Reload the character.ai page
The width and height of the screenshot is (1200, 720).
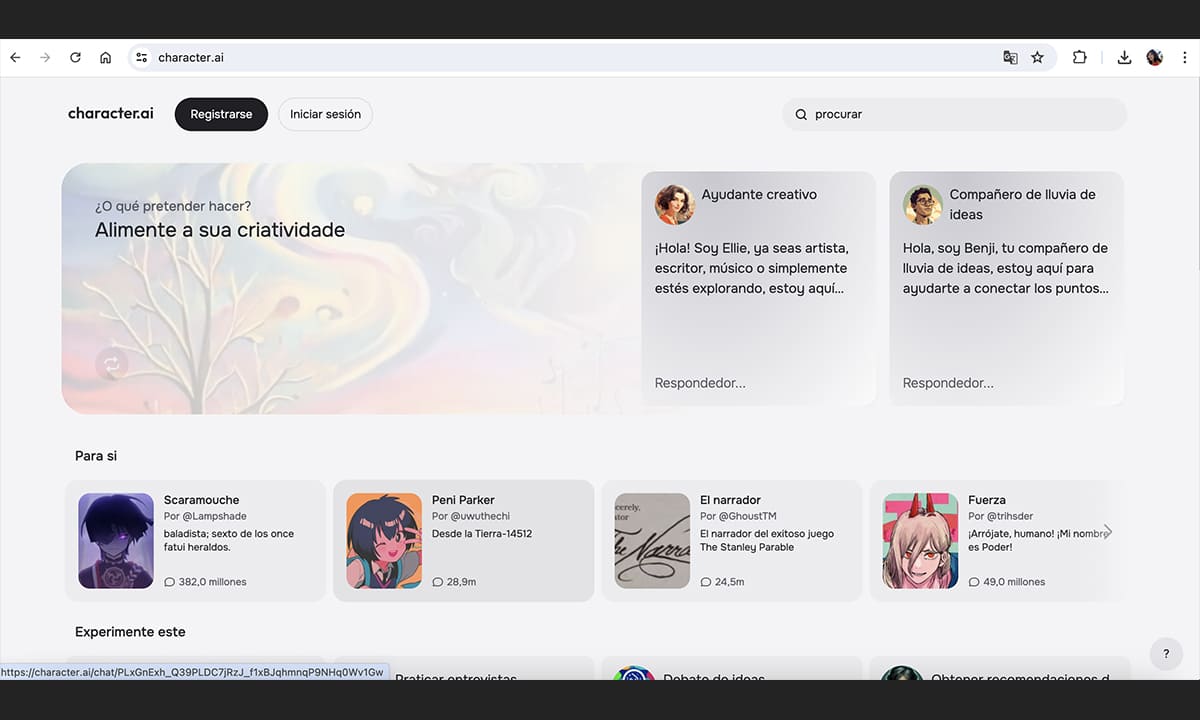pyautogui.click(x=75, y=58)
